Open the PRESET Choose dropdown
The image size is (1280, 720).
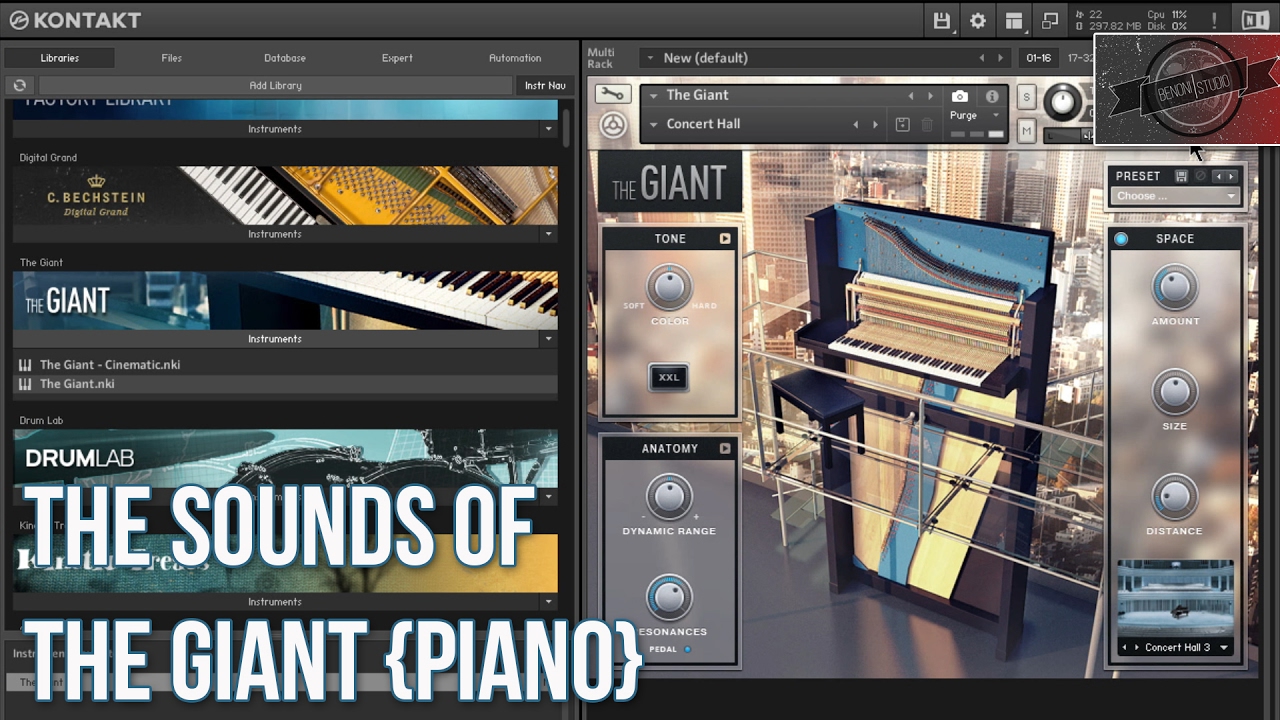(1175, 196)
